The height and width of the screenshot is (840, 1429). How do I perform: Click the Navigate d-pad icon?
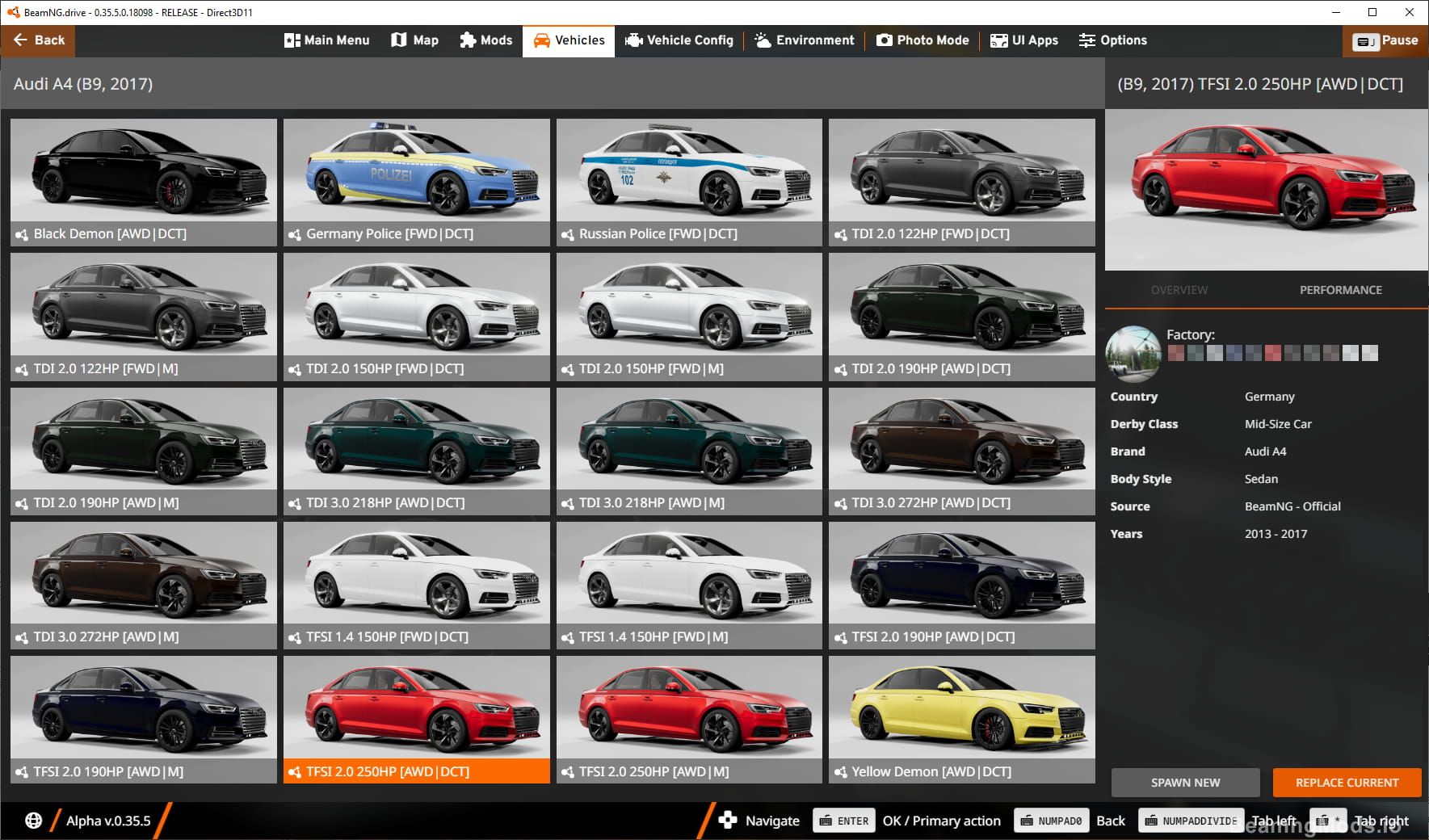tap(728, 820)
